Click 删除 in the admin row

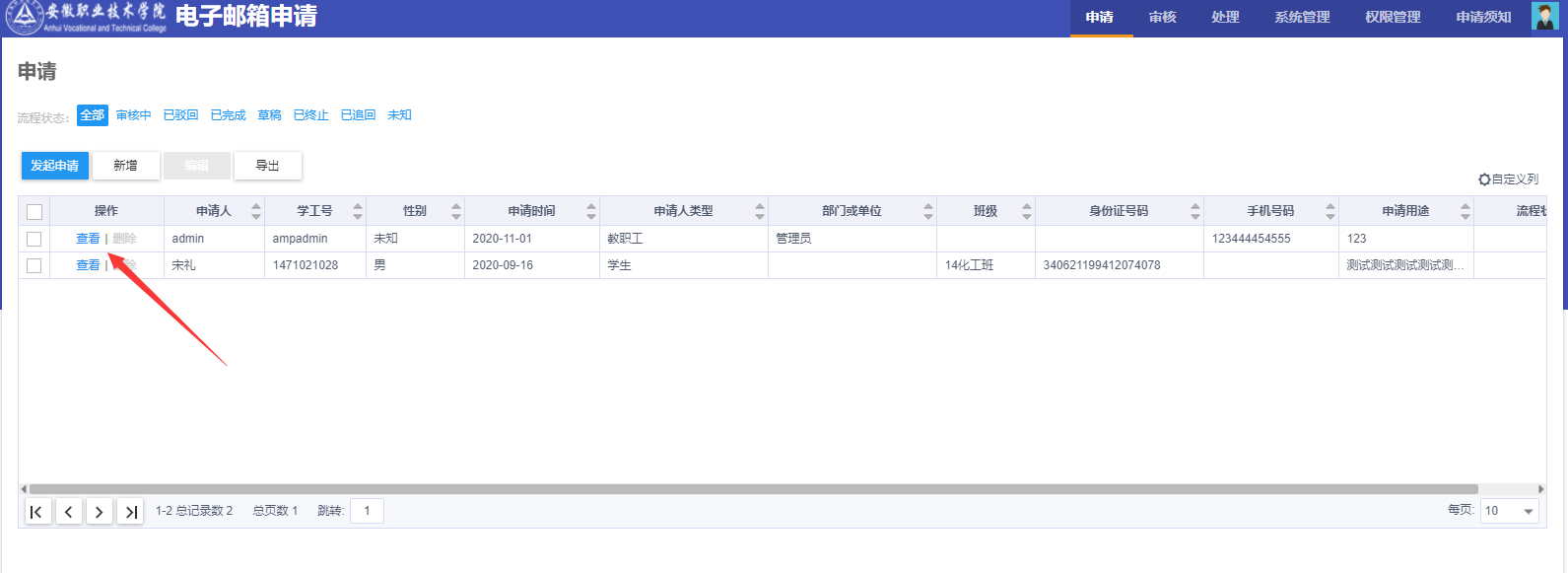click(125, 239)
